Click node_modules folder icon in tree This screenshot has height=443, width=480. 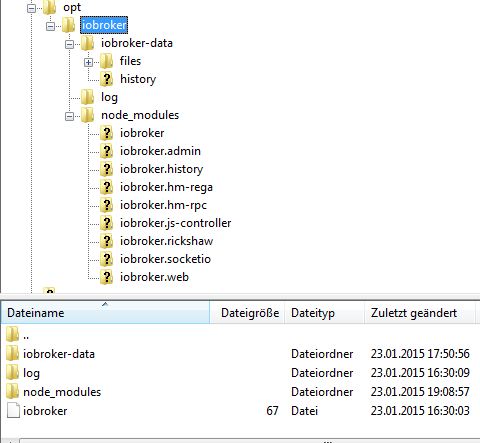click(88, 115)
